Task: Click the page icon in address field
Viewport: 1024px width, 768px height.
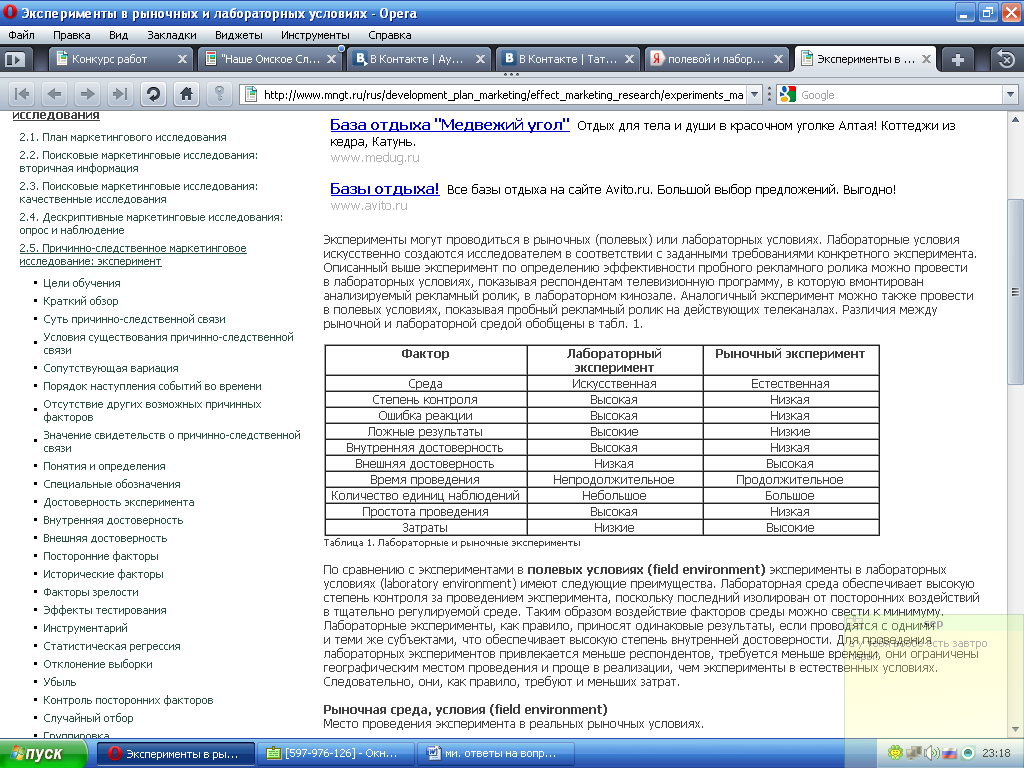Action: click(x=250, y=95)
